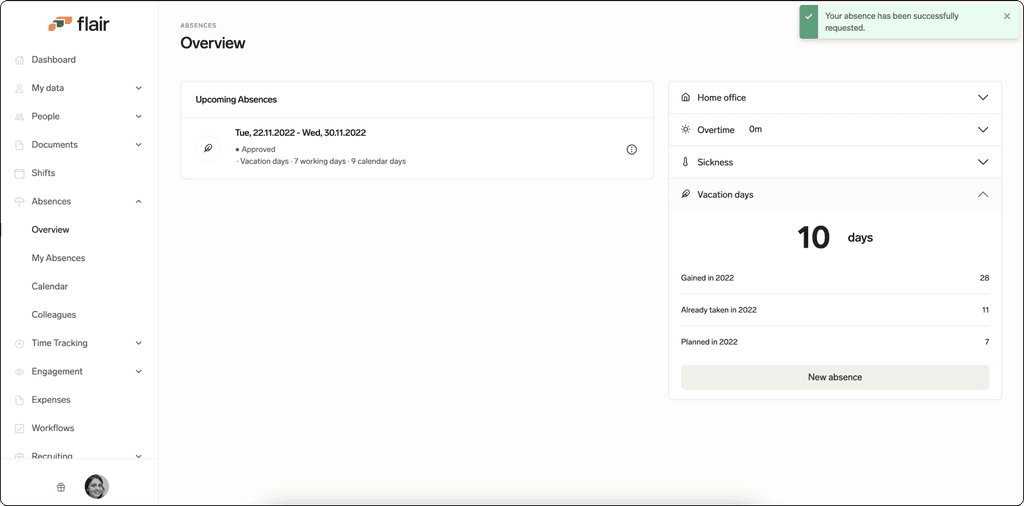The image size is (1024, 506).
Task: Click the Workflows checkbox icon in the sidebar
Action: 19,429
